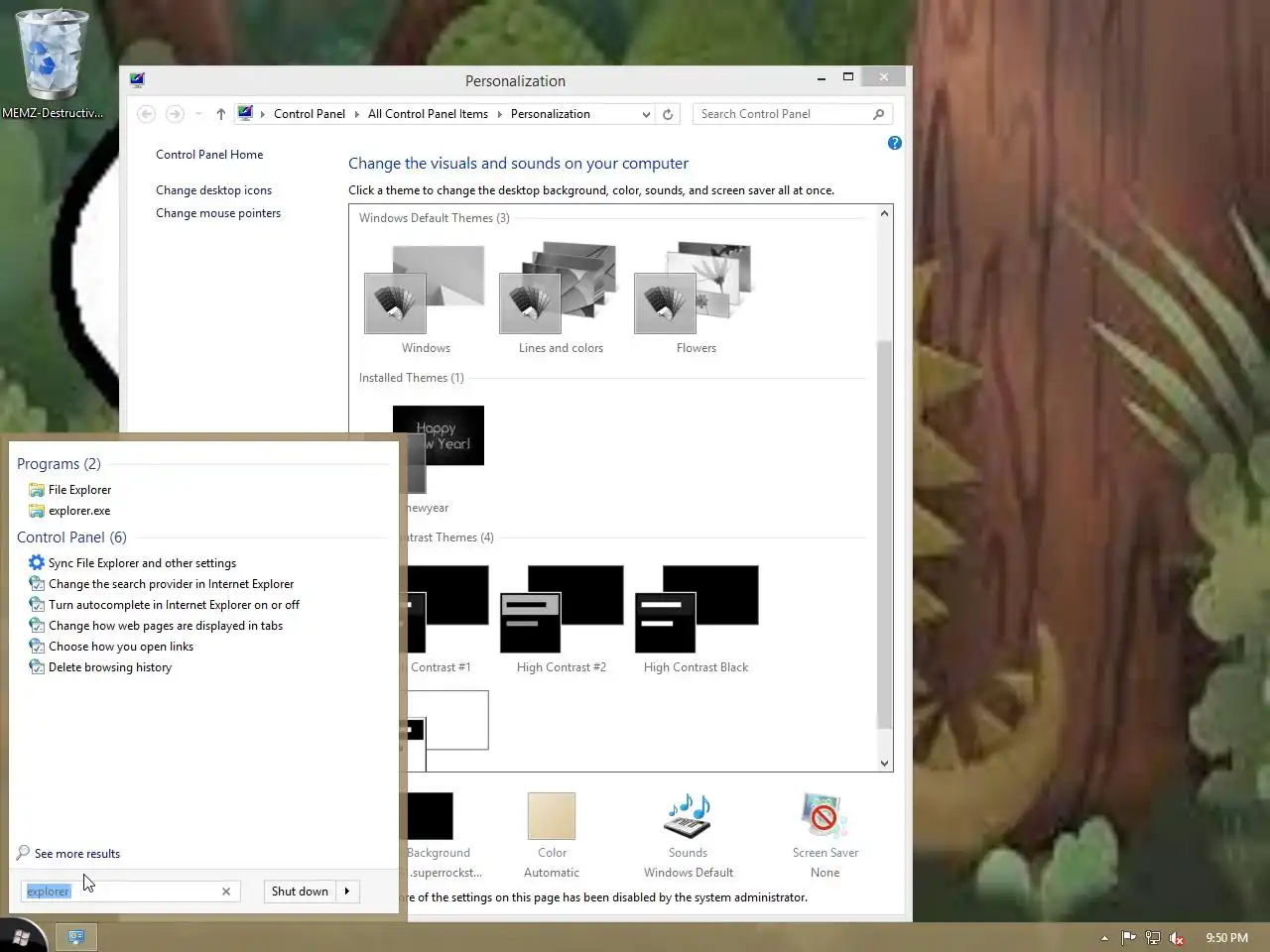Open Change the search provider in Internet Explorer
This screenshot has height=952, width=1270.
tap(162, 584)
